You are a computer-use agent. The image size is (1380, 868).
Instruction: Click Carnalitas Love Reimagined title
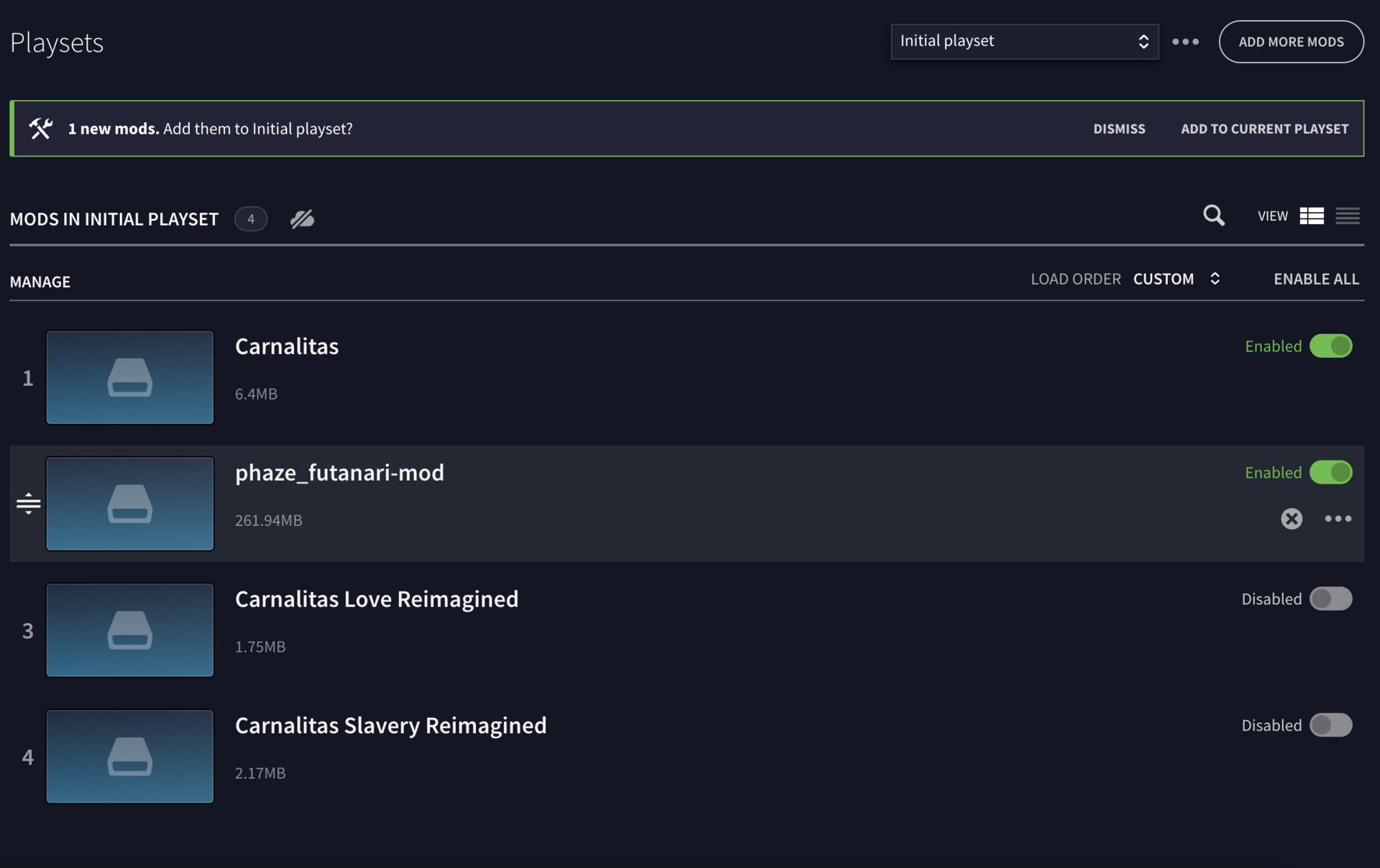click(x=377, y=599)
